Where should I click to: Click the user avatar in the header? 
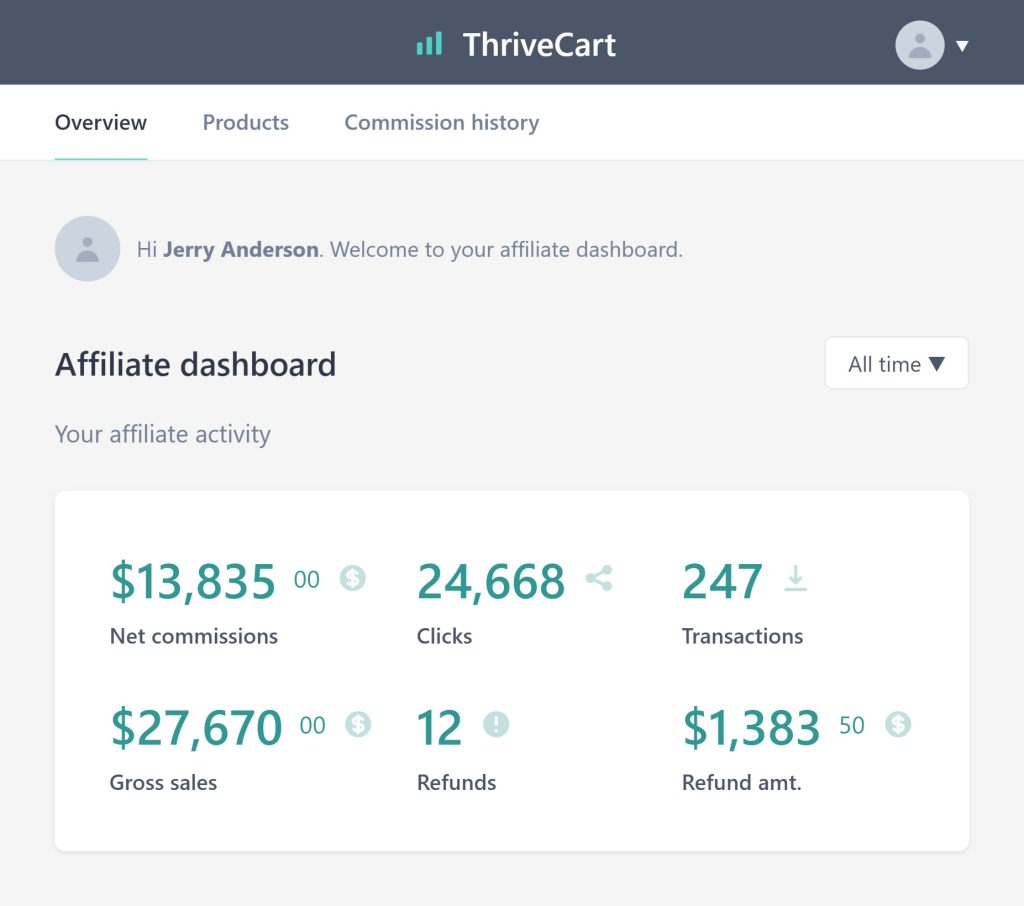[x=920, y=45]
